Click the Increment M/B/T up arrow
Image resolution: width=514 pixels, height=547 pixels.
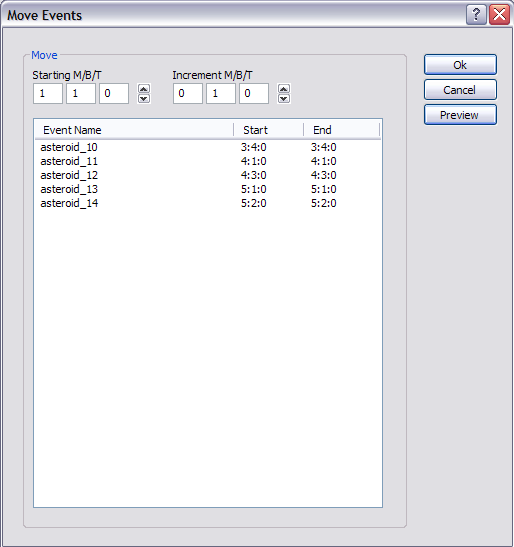tap(284, 89)
